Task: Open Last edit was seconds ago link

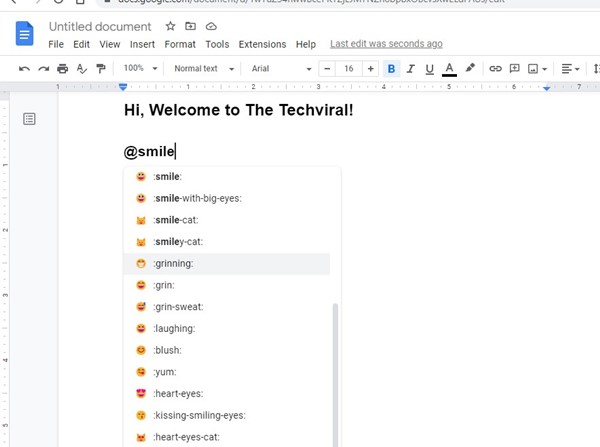Action: 386,44
